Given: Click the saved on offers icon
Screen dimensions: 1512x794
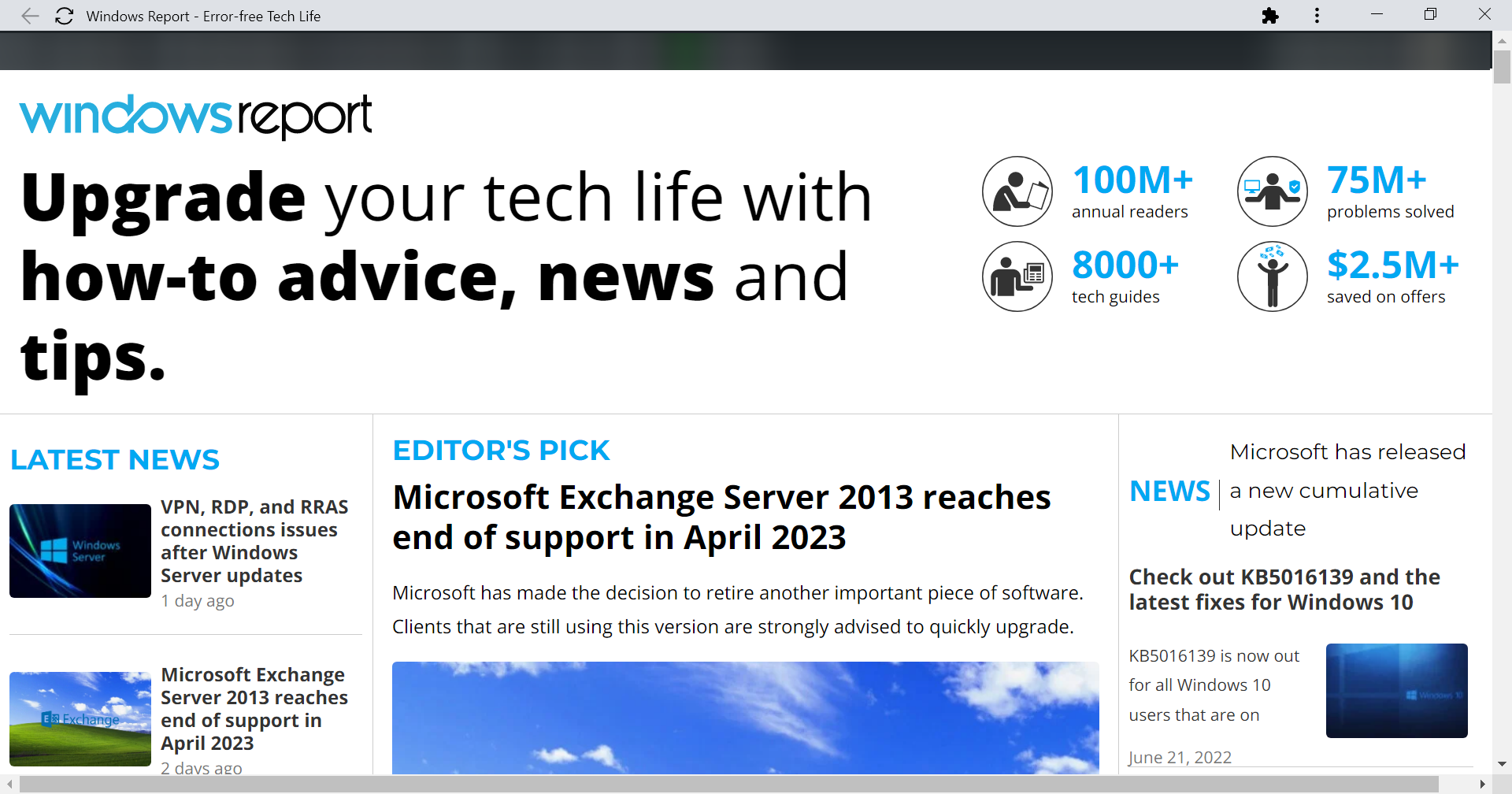Looking at the screenshot, I should (x=1273, y=276).
